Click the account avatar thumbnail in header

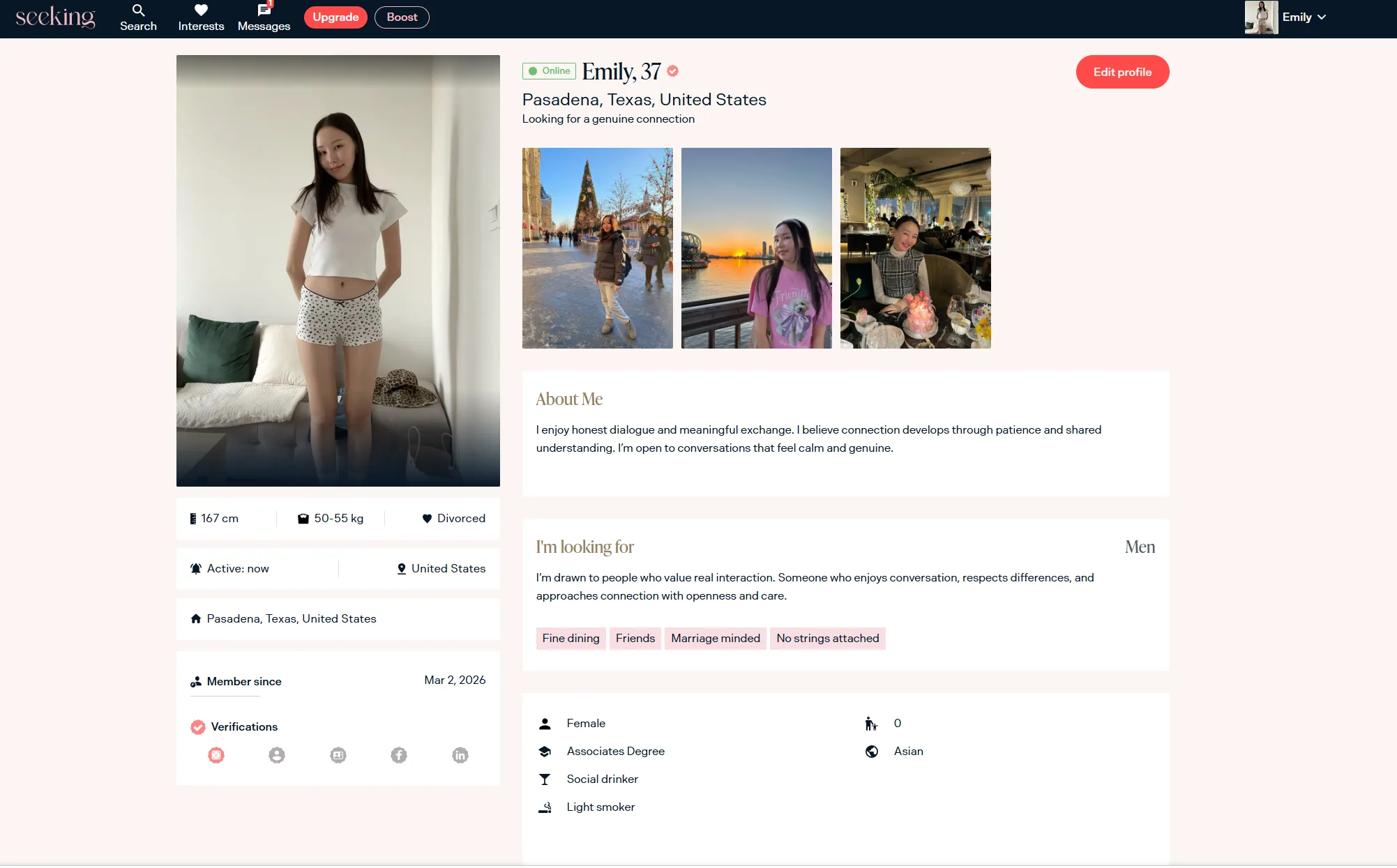coord(1261,17)
